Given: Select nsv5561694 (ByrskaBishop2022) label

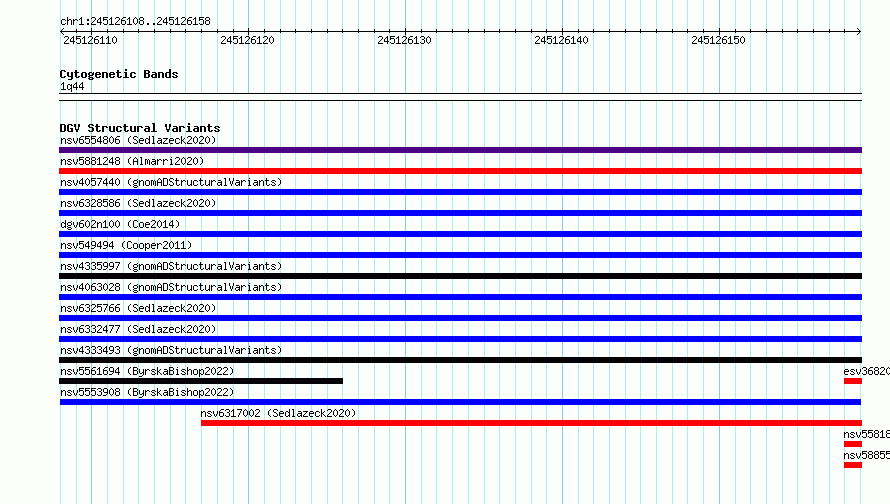Looking at the screenshot, I should click(147, 371).
